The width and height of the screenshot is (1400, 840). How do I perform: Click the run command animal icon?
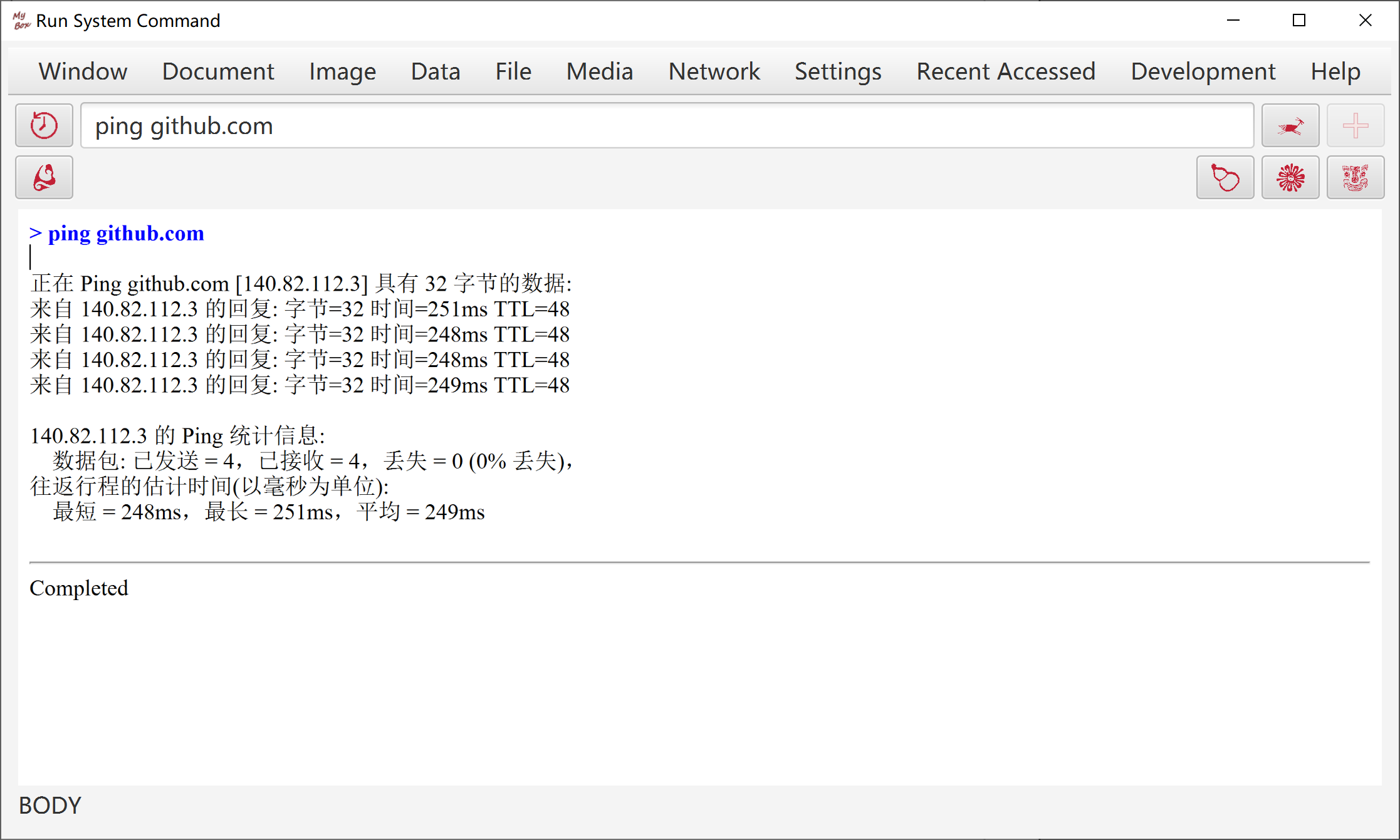(1290, 126)
